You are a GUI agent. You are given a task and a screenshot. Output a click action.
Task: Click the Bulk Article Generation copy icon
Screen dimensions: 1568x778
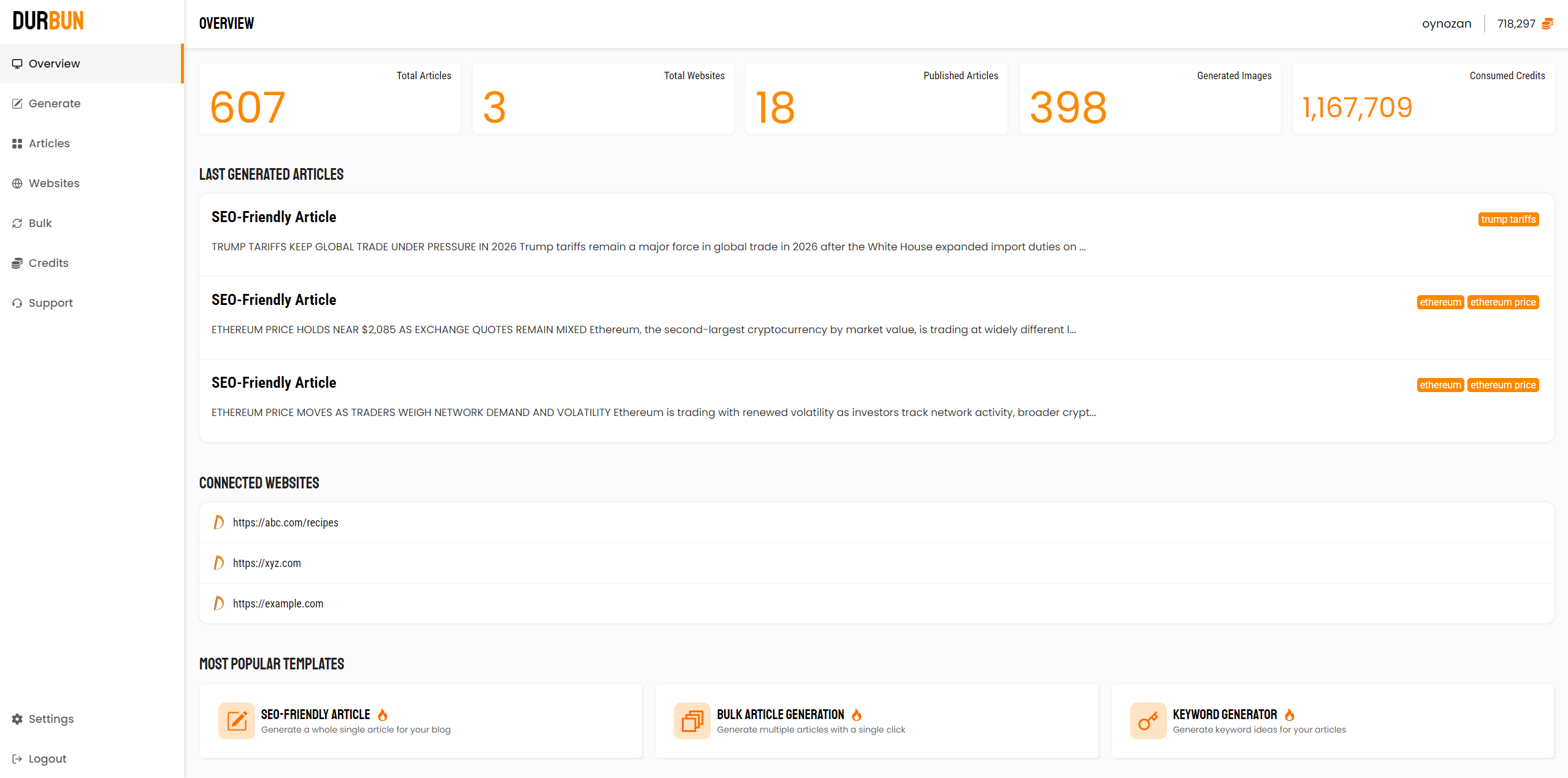(692, 720)
